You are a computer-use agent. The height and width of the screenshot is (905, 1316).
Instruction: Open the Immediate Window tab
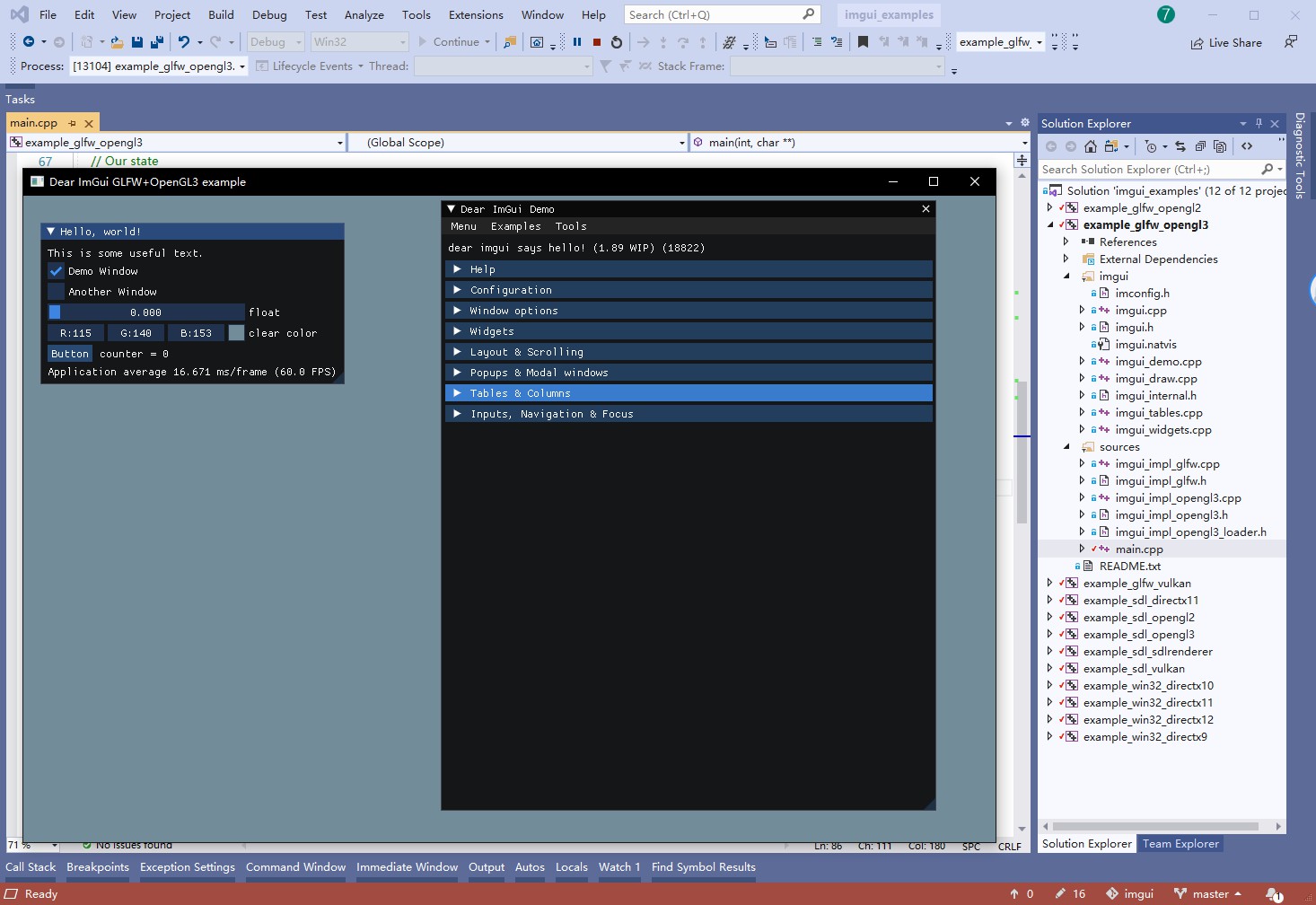(x=407, y=867)
